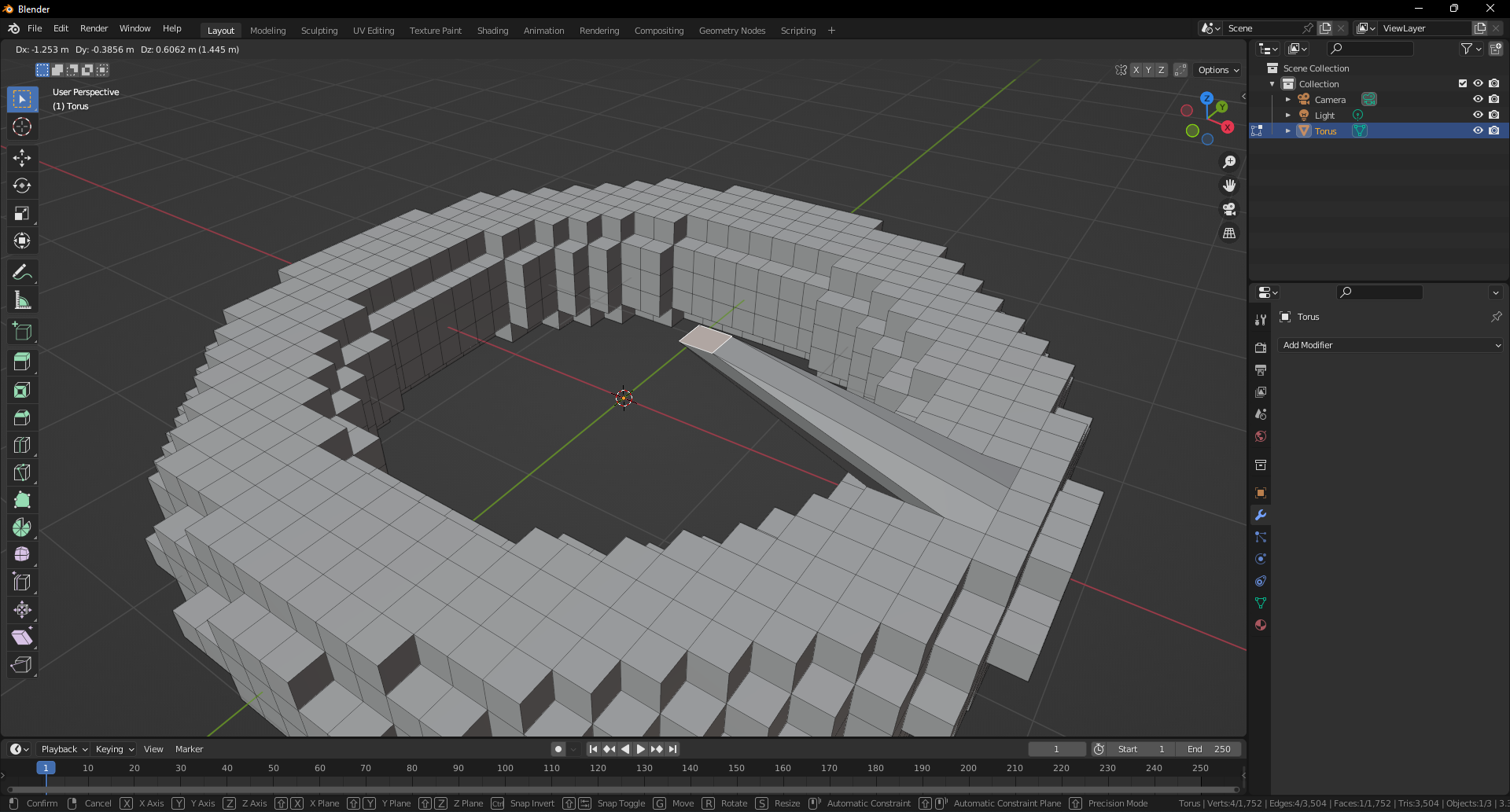Image resolution: width=1510 pixels, height=812 pixels.
Task: Open the Playback dropdown
Action: point(64,749)
